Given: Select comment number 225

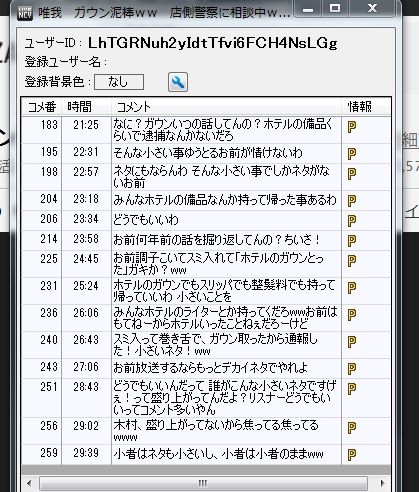Looking at the screenshot, I should tap(49, 259).
